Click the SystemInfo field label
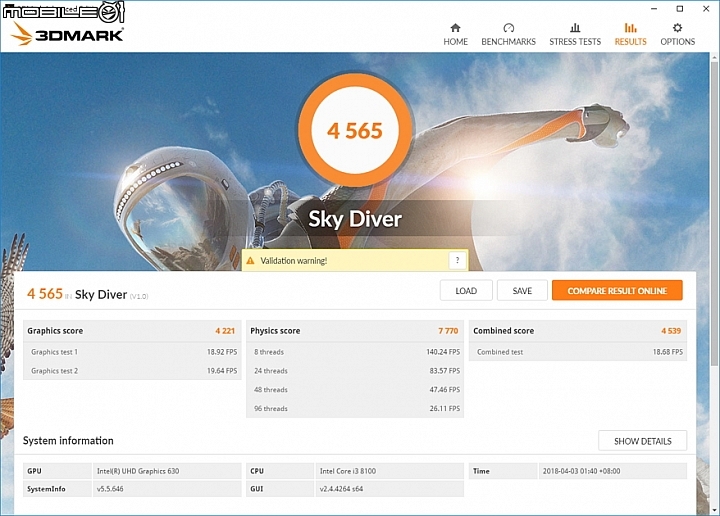 46,489
